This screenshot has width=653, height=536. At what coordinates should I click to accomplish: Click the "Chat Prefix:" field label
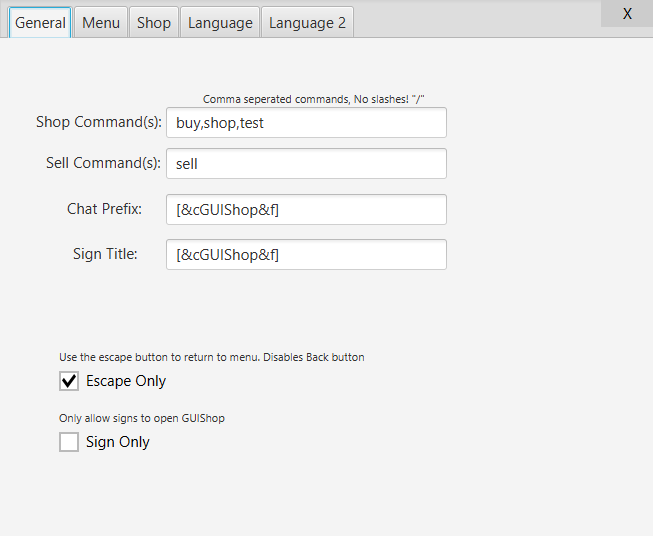pos(104,209)
